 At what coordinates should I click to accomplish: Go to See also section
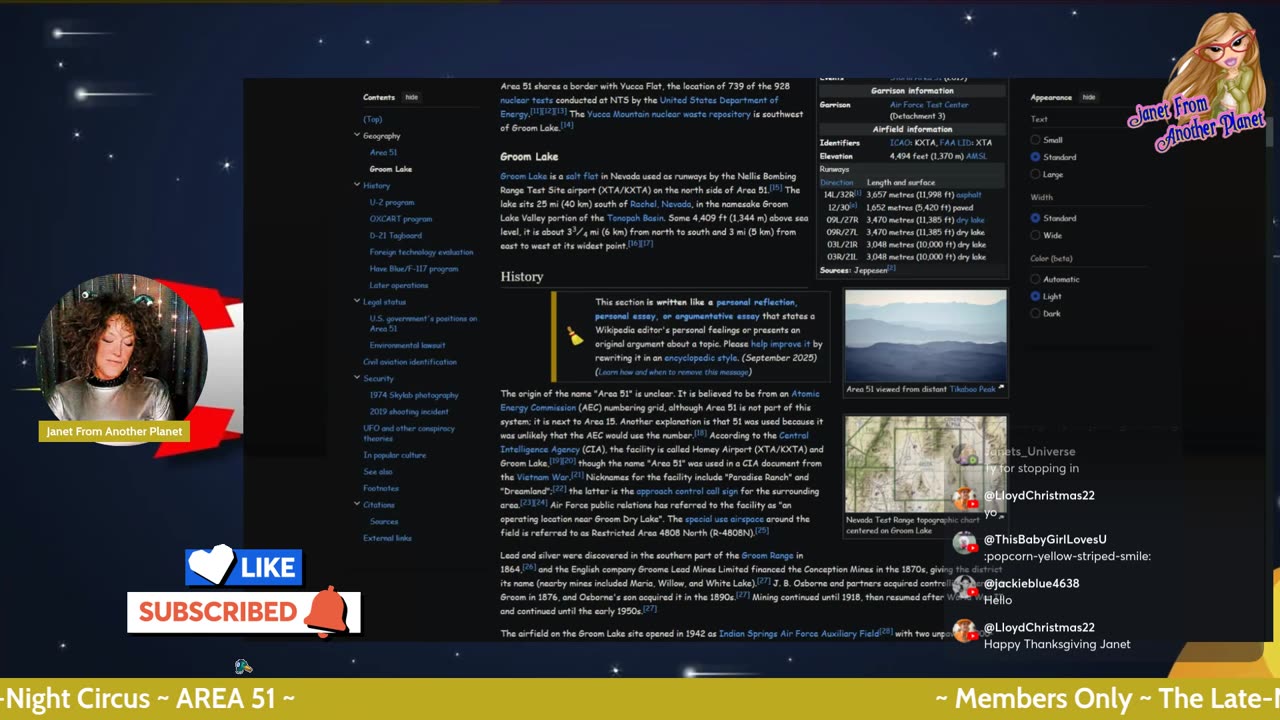378,471
